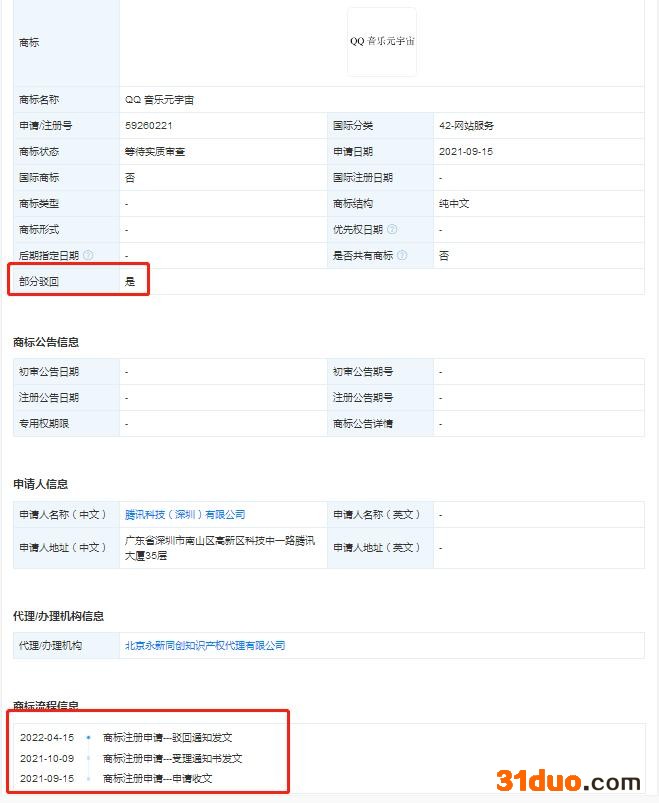Open the QQ 音乐元宇宙 trademark image thumbnail

pos(382,42)
